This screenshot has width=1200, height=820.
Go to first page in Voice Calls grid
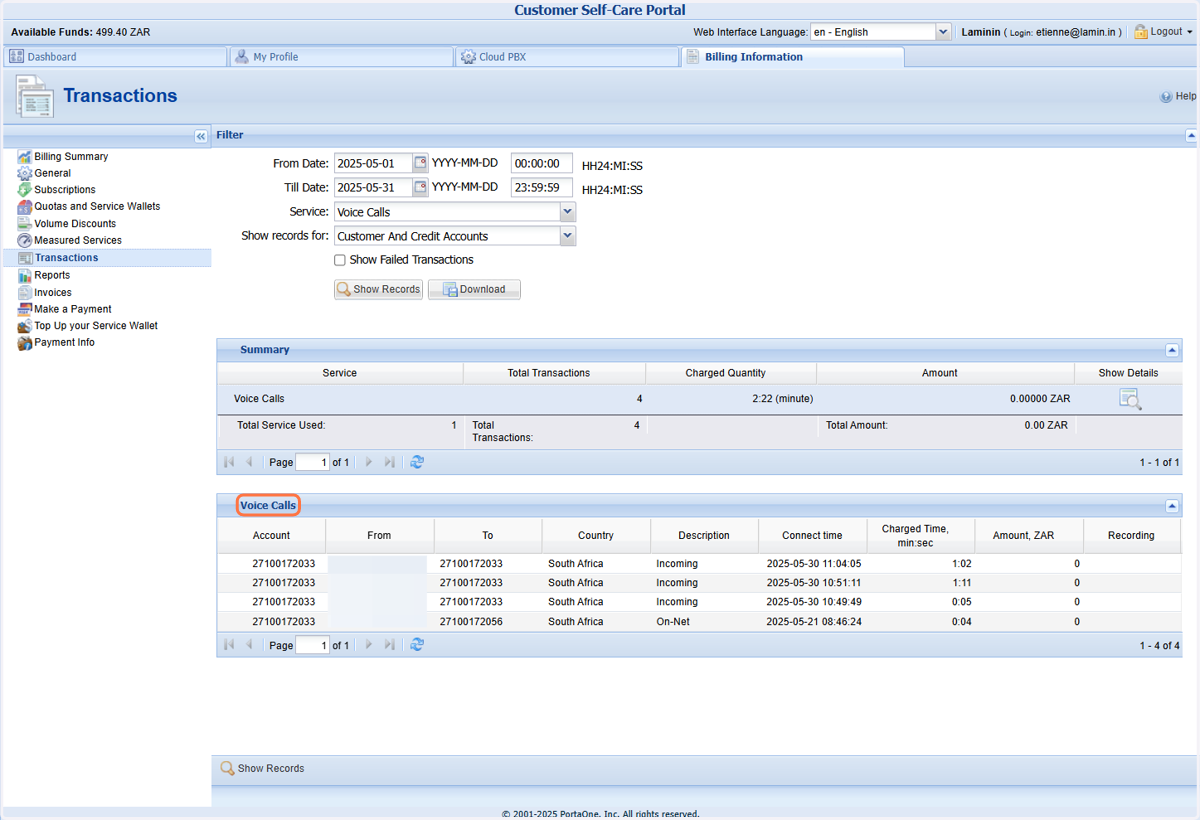click(x=229, y=645)
